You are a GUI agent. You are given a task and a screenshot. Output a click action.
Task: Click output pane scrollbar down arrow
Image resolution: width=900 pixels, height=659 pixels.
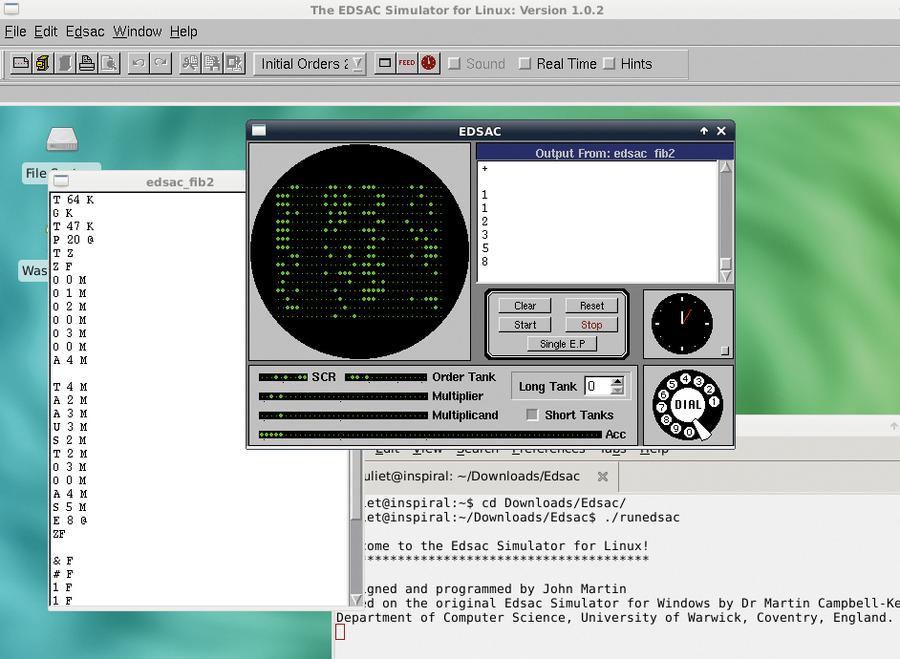[x=726, y=276]
